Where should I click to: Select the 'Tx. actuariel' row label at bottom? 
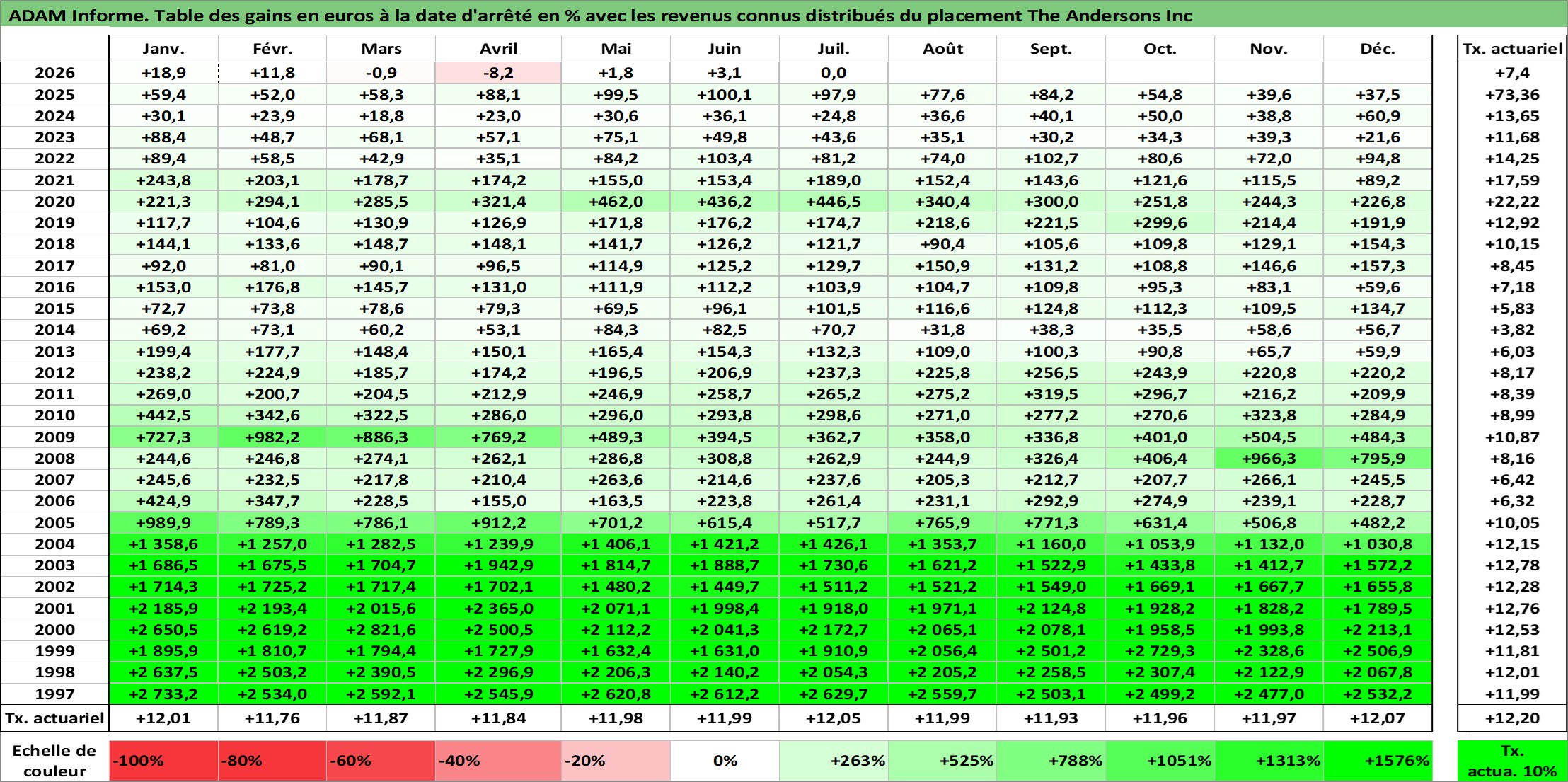click(54, 718)
